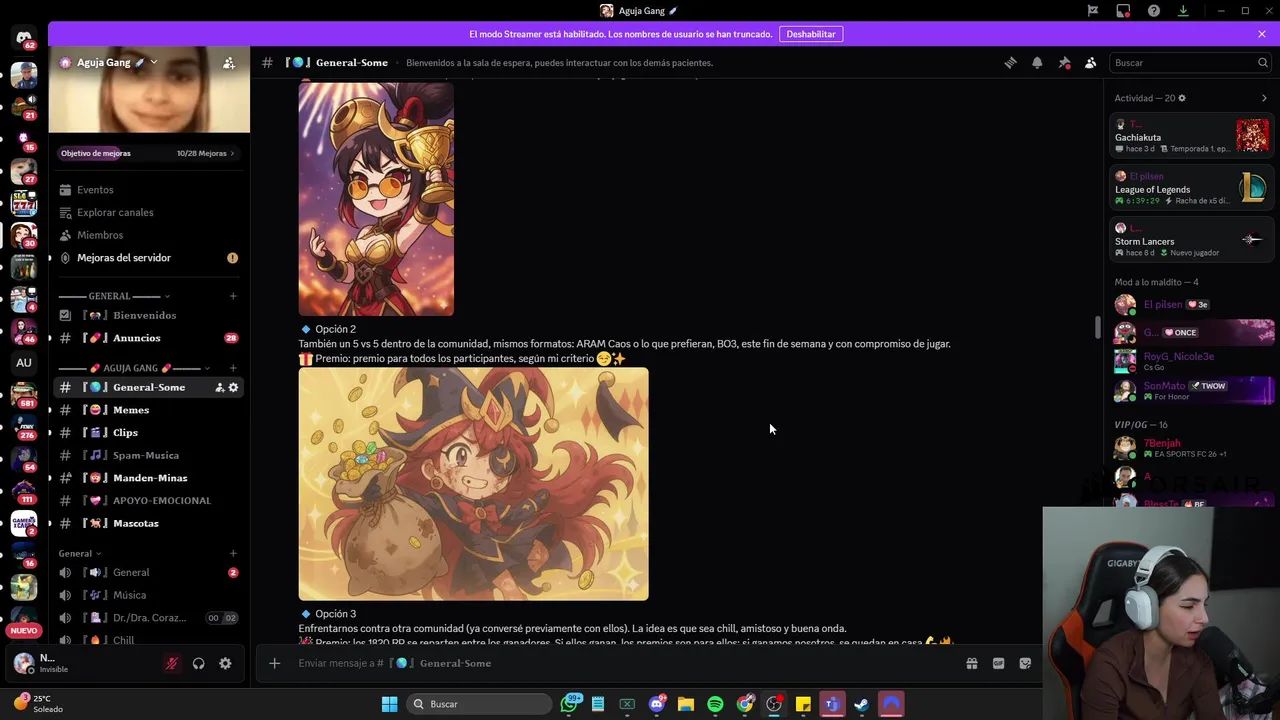Click the invite people icon beside Aguja Gang

tap(229, 62)
